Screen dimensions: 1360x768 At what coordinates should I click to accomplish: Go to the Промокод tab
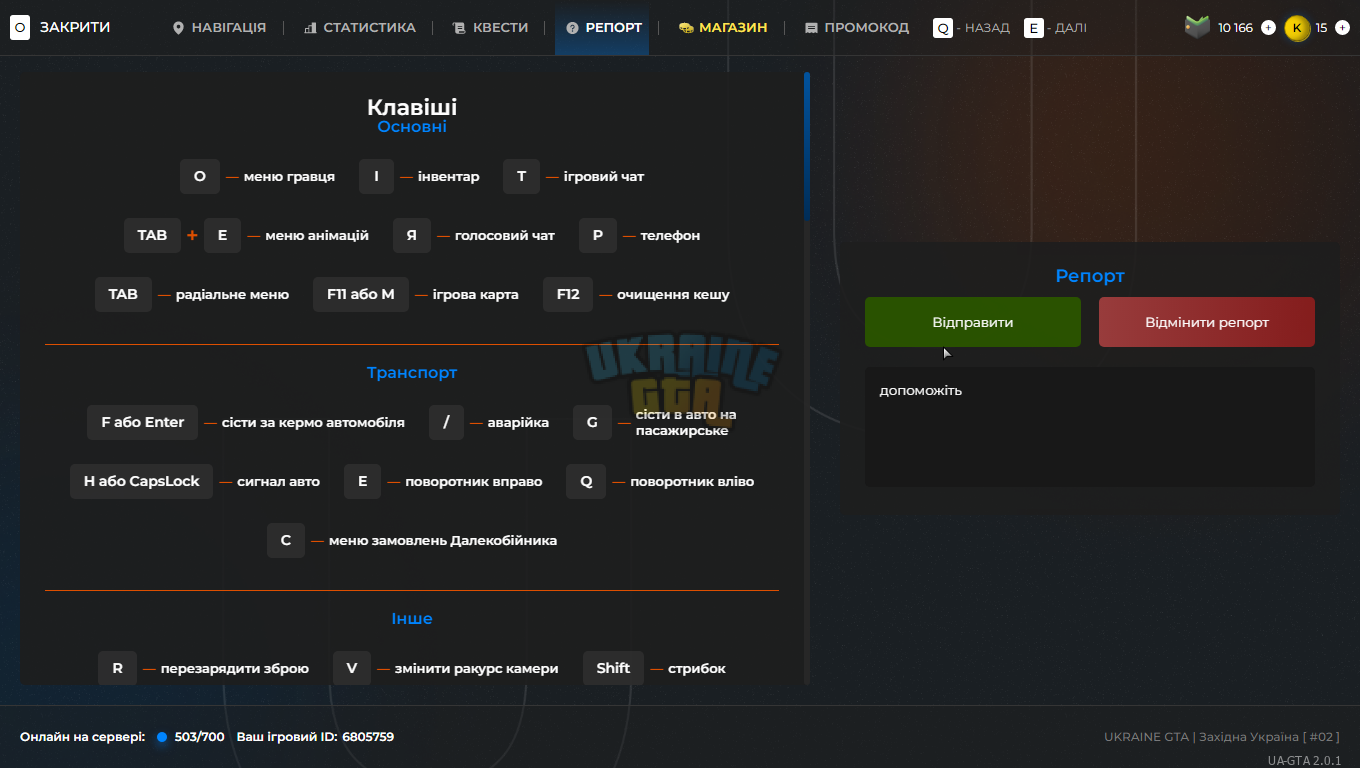point(857,28)
